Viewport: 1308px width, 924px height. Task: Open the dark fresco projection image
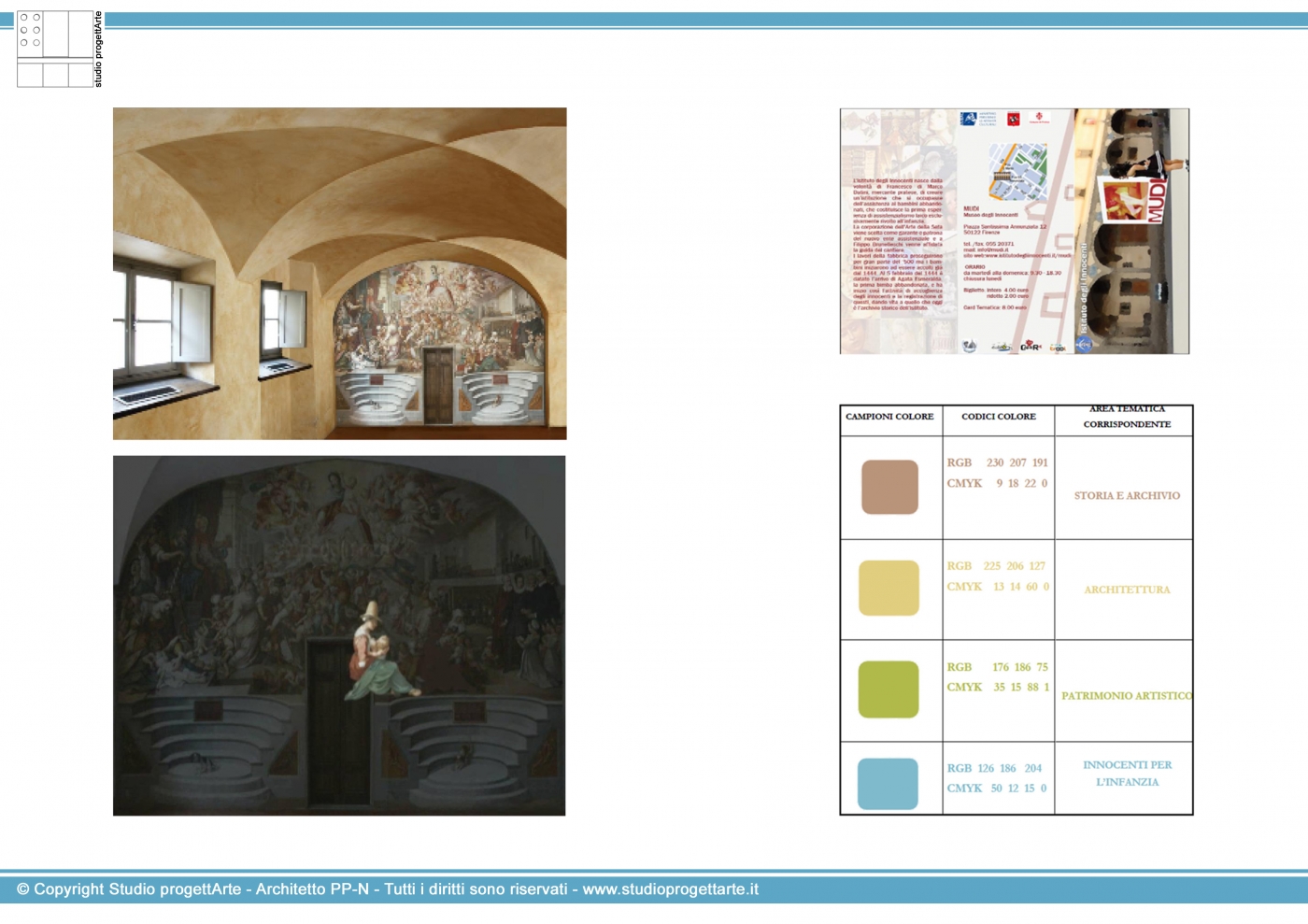pyautogui.click(x=339, y=636)
